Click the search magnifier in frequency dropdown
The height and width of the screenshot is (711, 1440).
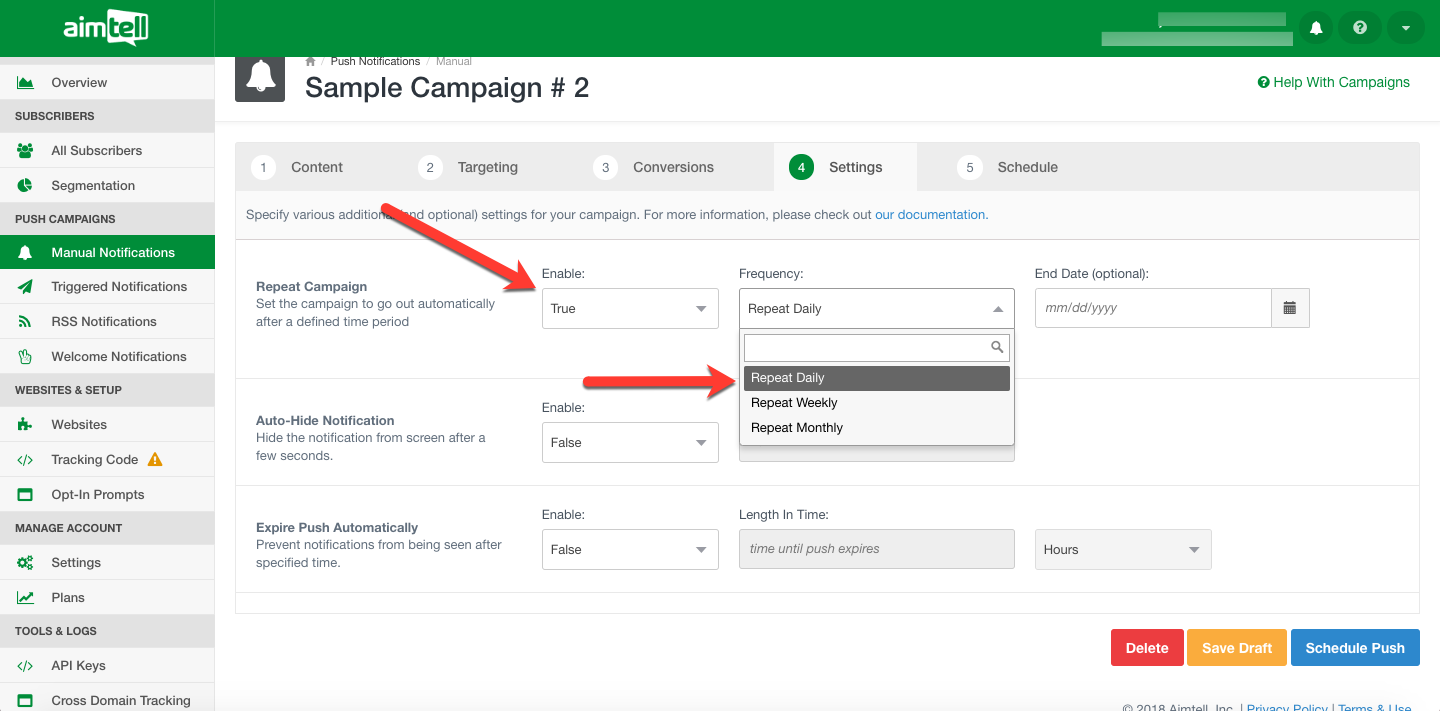point(996,347)
